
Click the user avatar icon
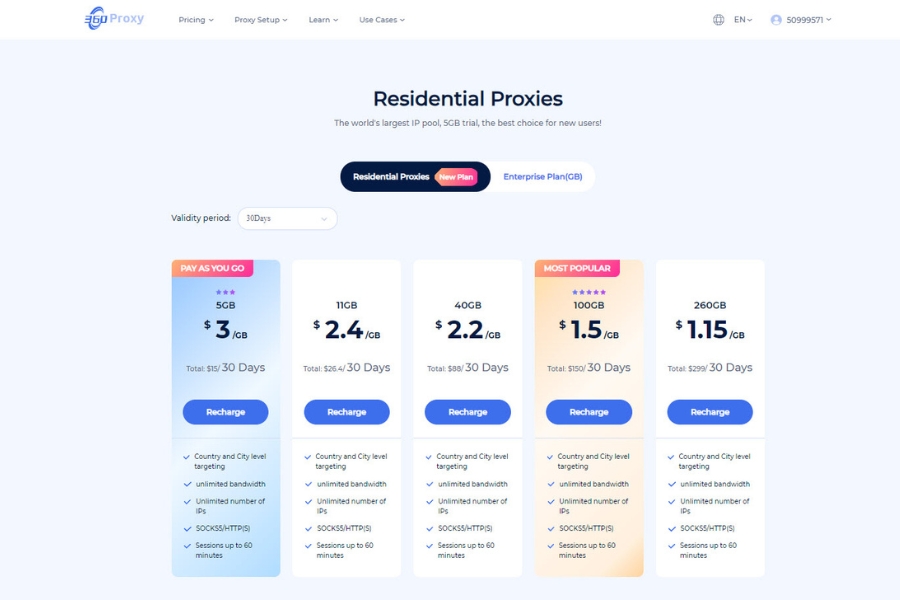pos(776,20)
